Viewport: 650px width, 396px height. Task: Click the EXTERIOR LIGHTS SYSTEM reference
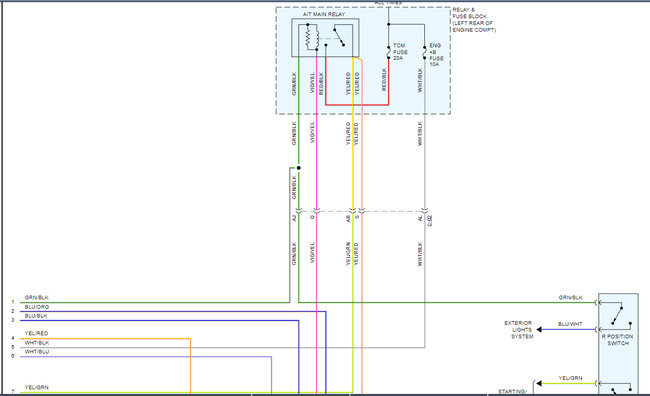point(518,330)
